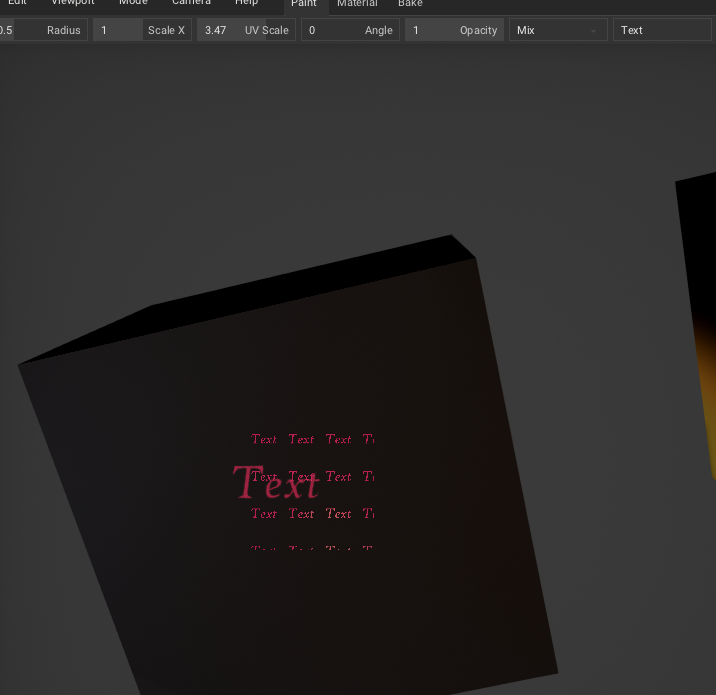Switch to the Paint tab
Image resolution: width=716 pixels, height=695 pixels.
point(304,4)
